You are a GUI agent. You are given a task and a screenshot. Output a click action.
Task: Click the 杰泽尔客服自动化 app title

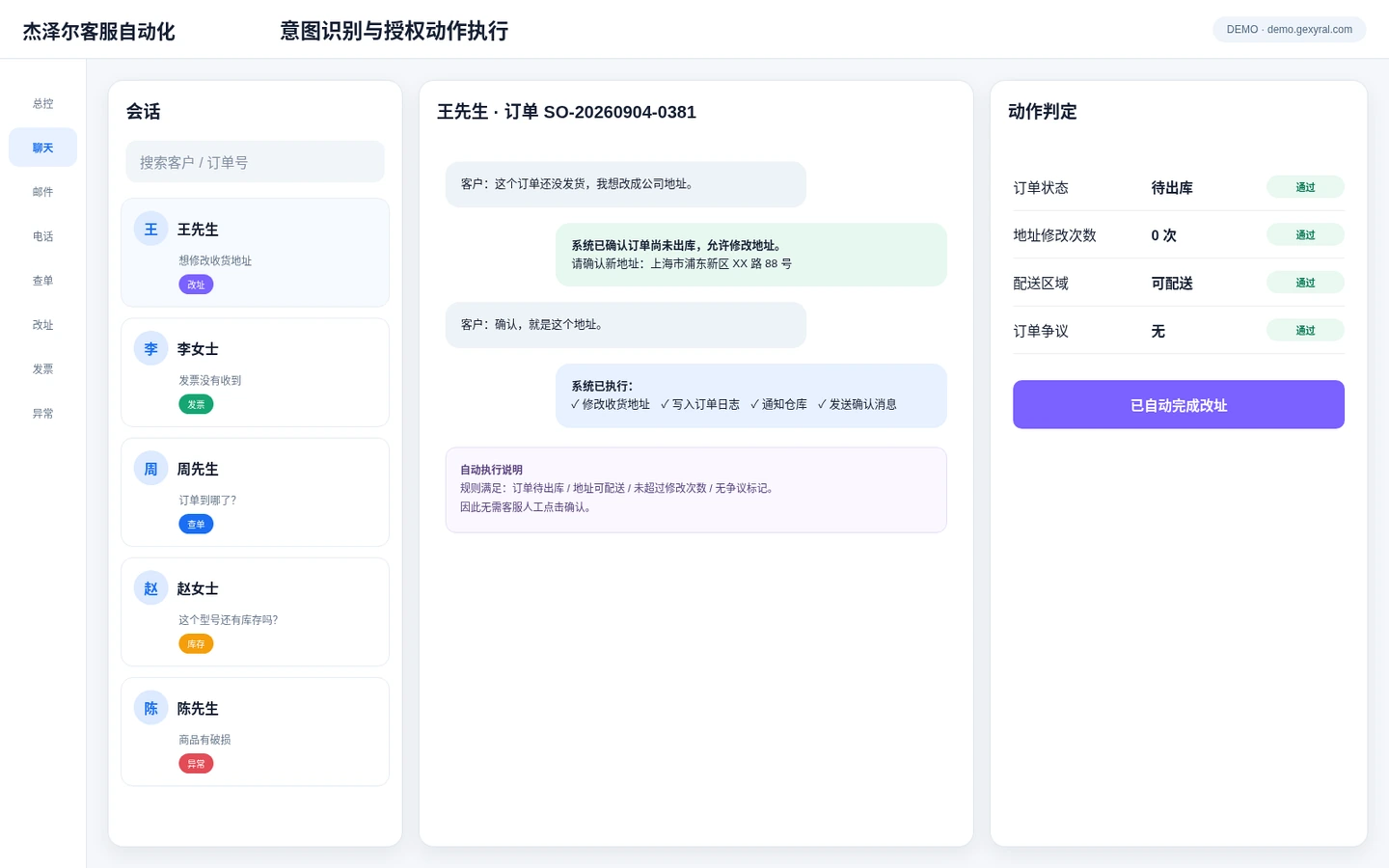point(98,32)
